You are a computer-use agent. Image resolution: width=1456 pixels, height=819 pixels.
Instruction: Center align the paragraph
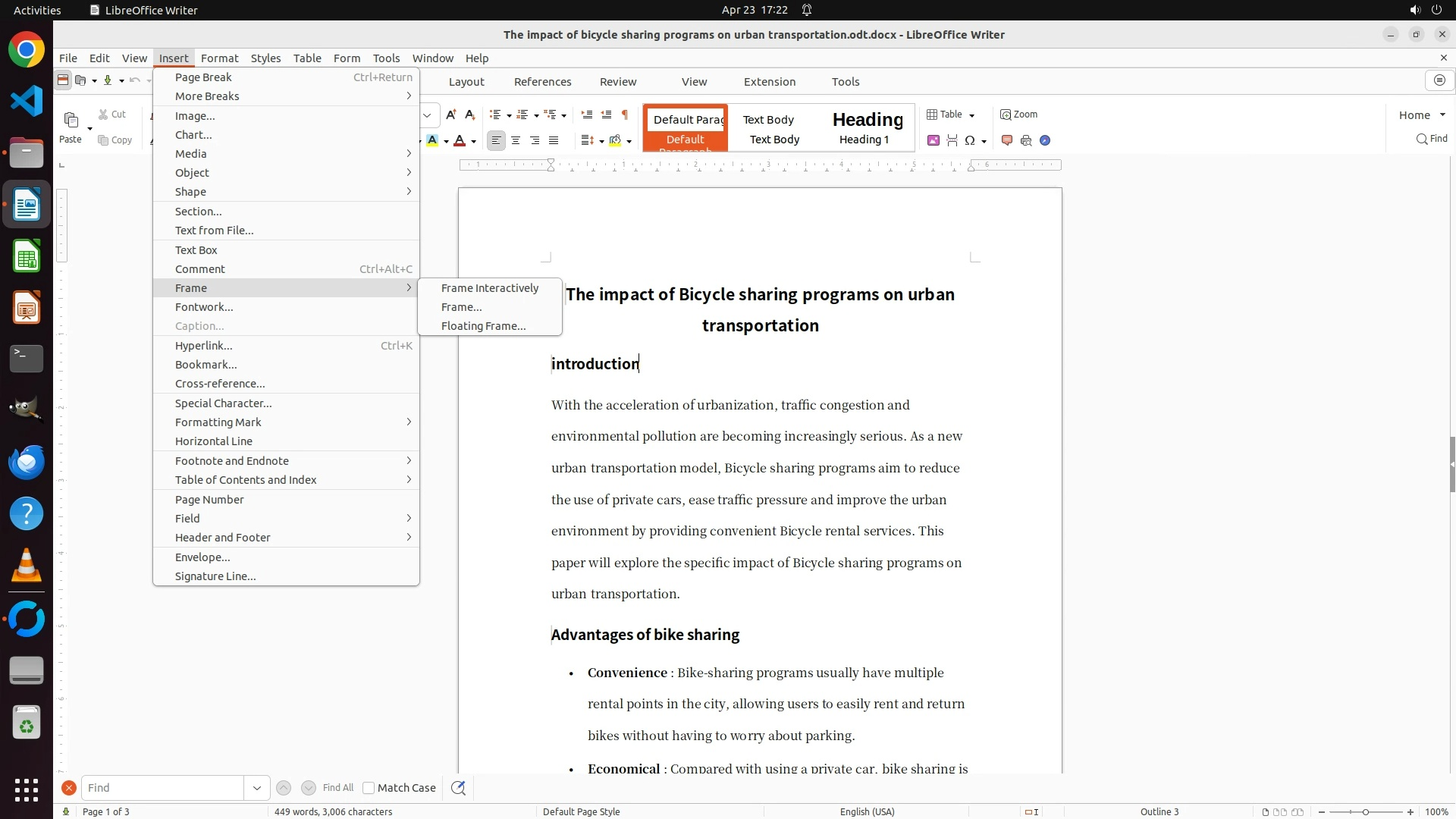(x=516, y=140)
